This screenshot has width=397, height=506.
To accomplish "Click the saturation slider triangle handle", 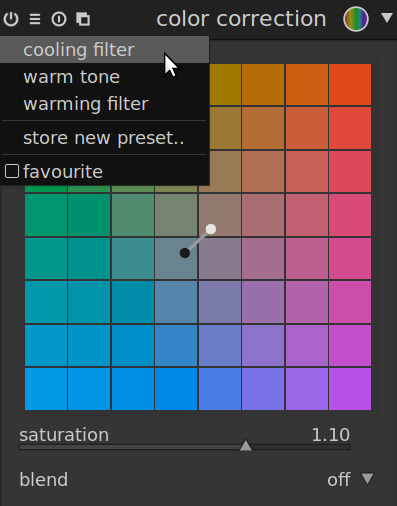I will click(246, 445).
